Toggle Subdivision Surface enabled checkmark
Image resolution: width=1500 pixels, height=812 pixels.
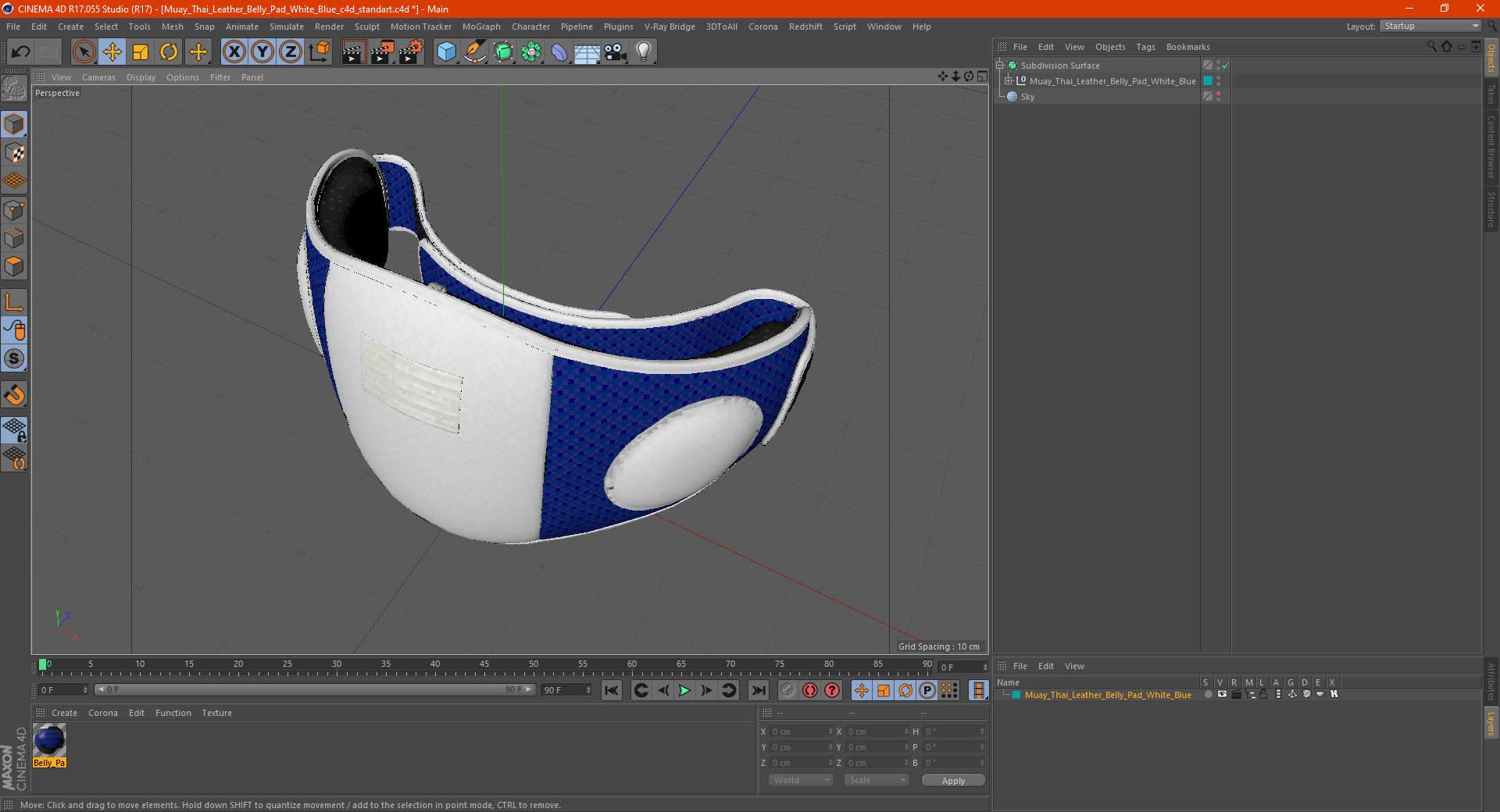coord(1226,66)
